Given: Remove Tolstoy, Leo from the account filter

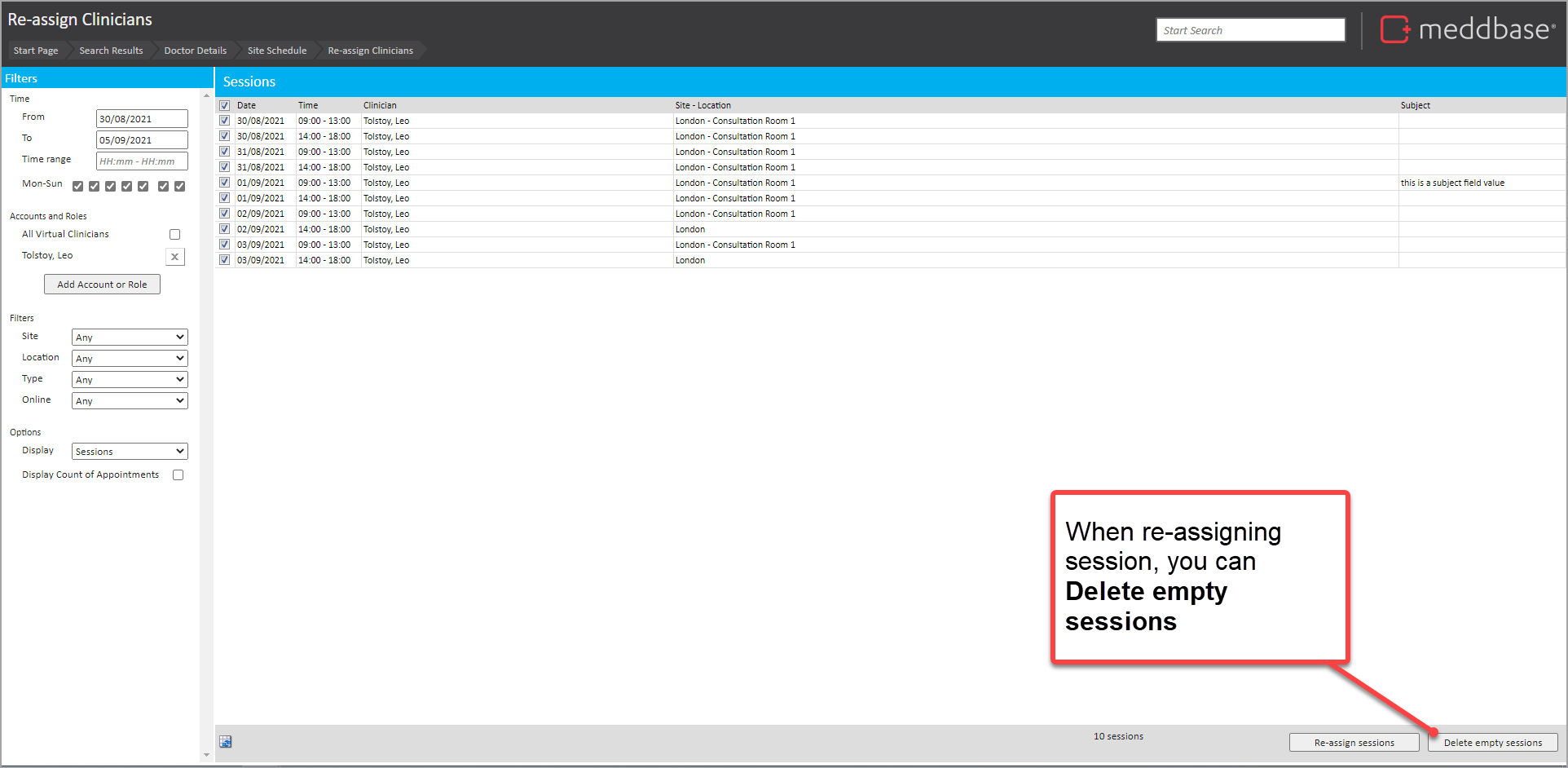Looking at the screenshot, I should click(x=174, y=257).
